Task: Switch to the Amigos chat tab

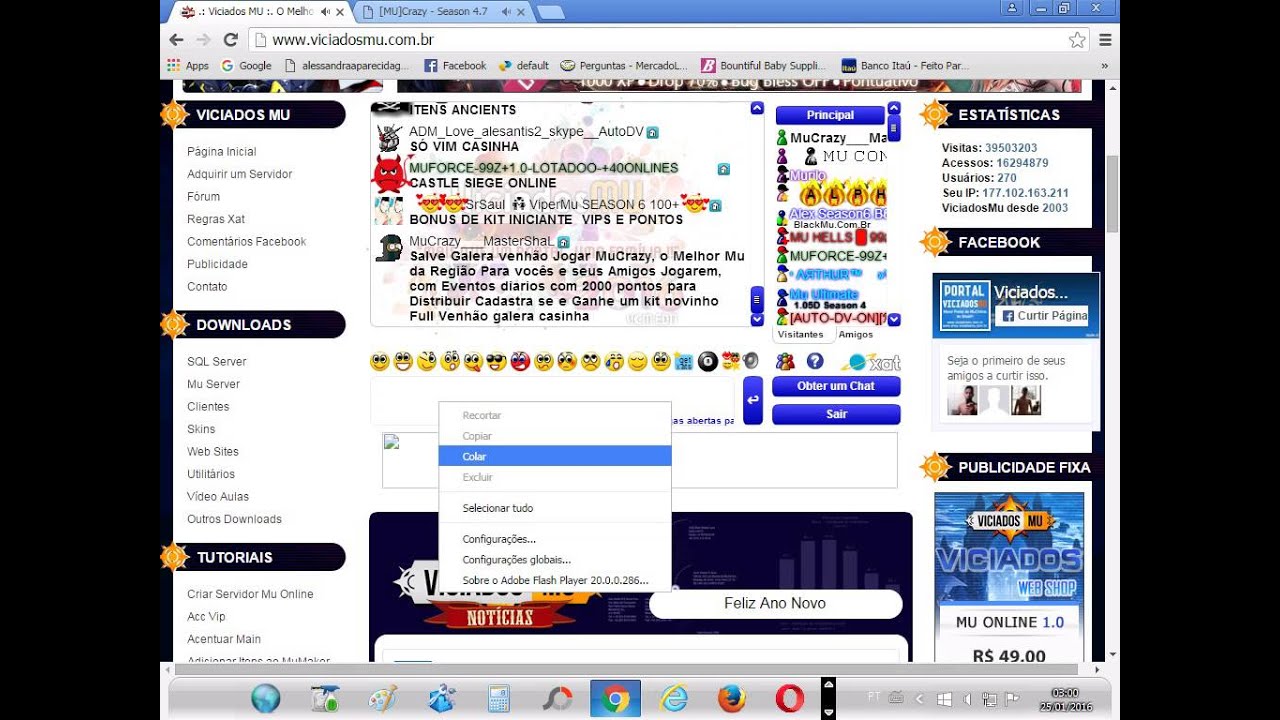Action: pos(856,335)
